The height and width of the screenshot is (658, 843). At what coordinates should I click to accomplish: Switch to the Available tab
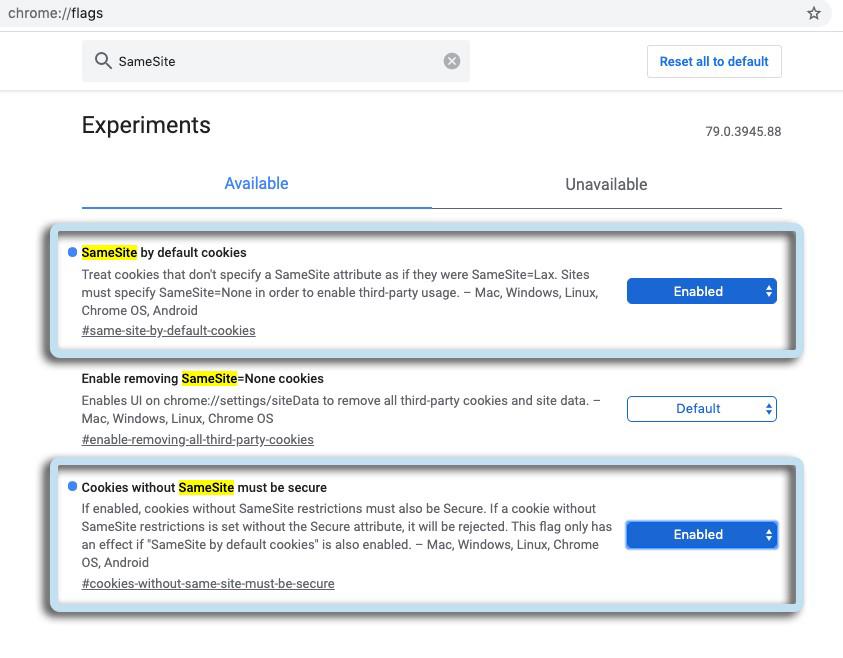click(x=256, y=184)
